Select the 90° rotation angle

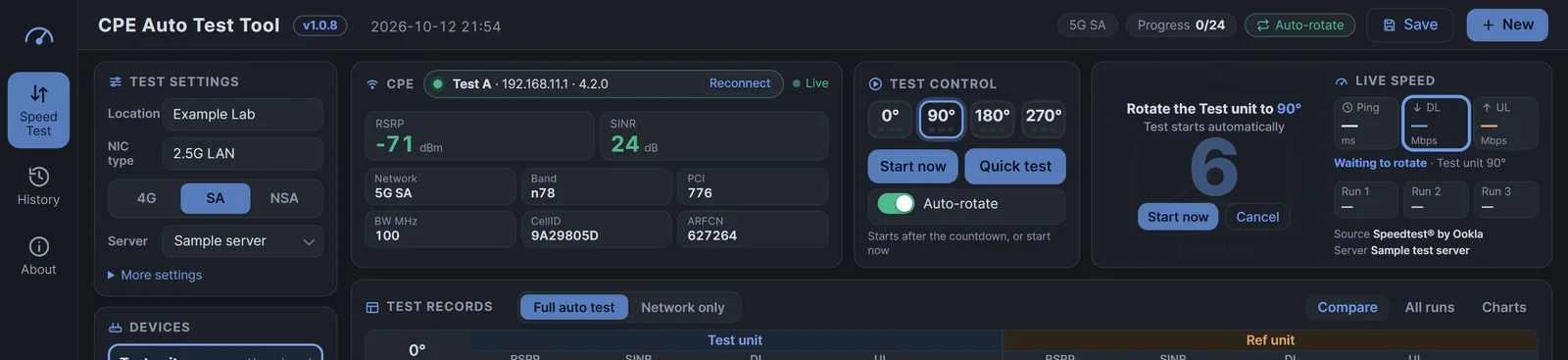click(941, 120)
